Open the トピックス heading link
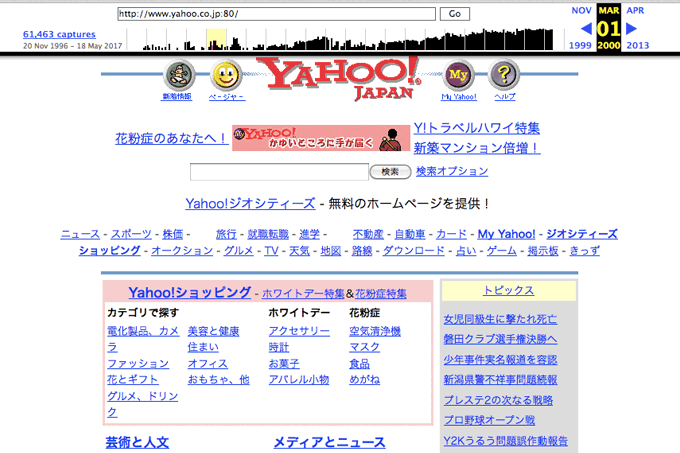Screen dimensions: 680x453 point(509,290)
